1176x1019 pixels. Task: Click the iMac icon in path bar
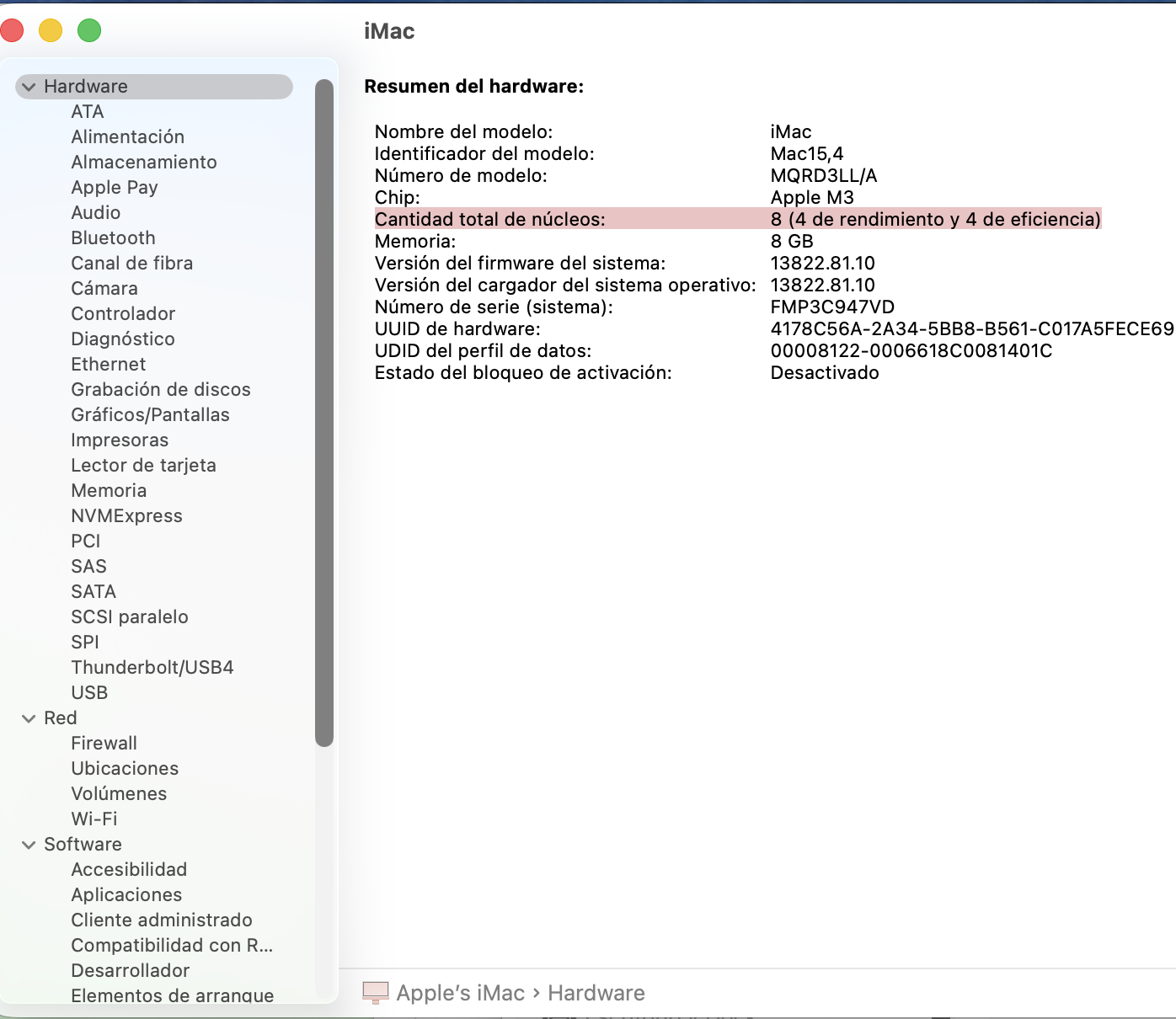[376, 993]
